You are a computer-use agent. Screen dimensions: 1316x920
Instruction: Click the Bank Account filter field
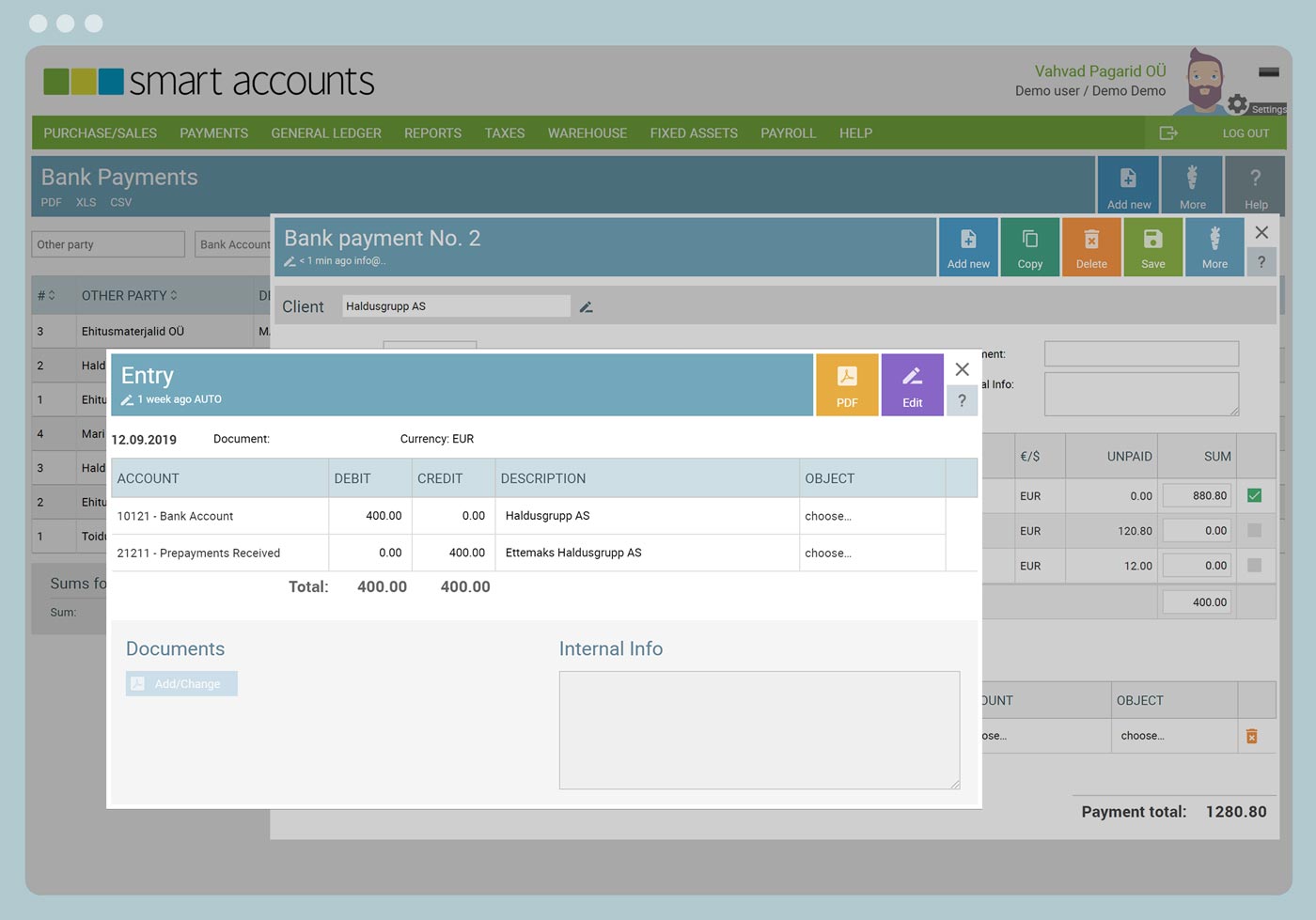(233, 244)
